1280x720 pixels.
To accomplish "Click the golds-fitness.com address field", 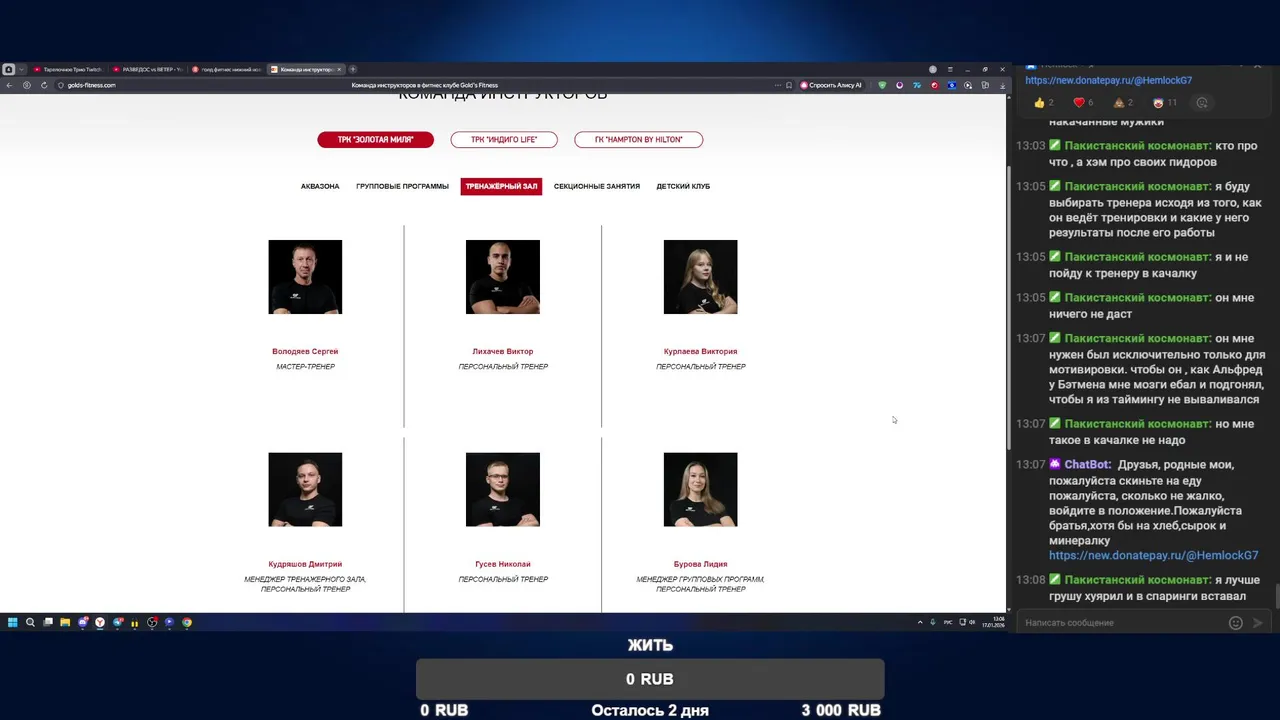I will (x=92, y=85).
